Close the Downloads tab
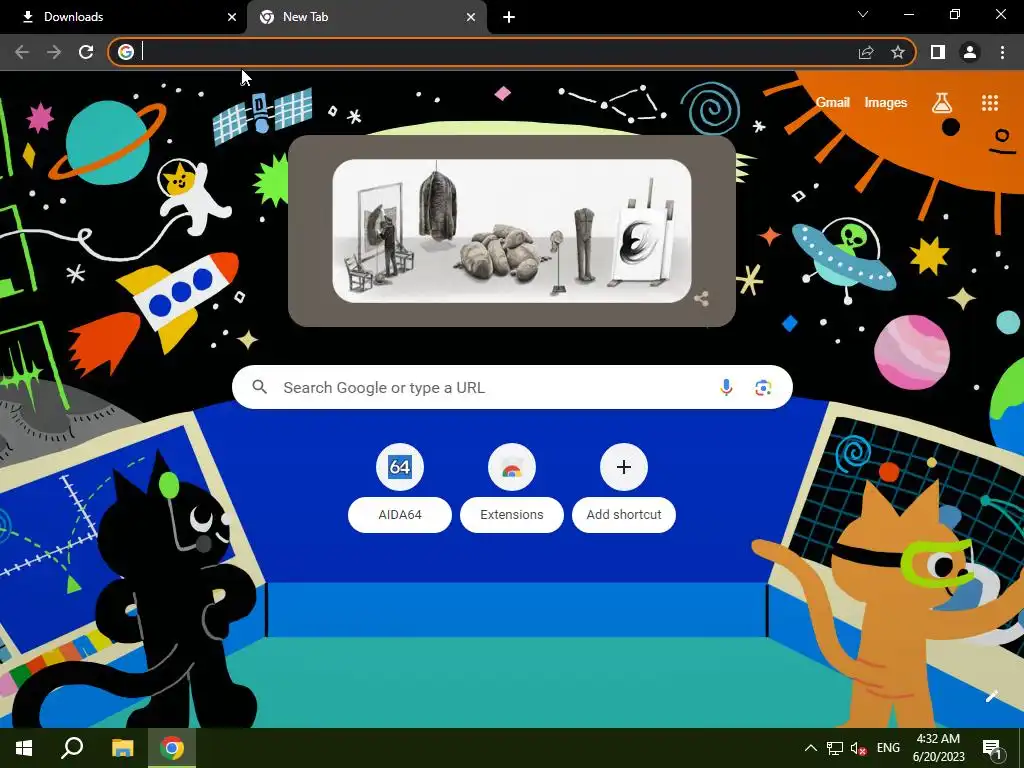 pos(232,17)
